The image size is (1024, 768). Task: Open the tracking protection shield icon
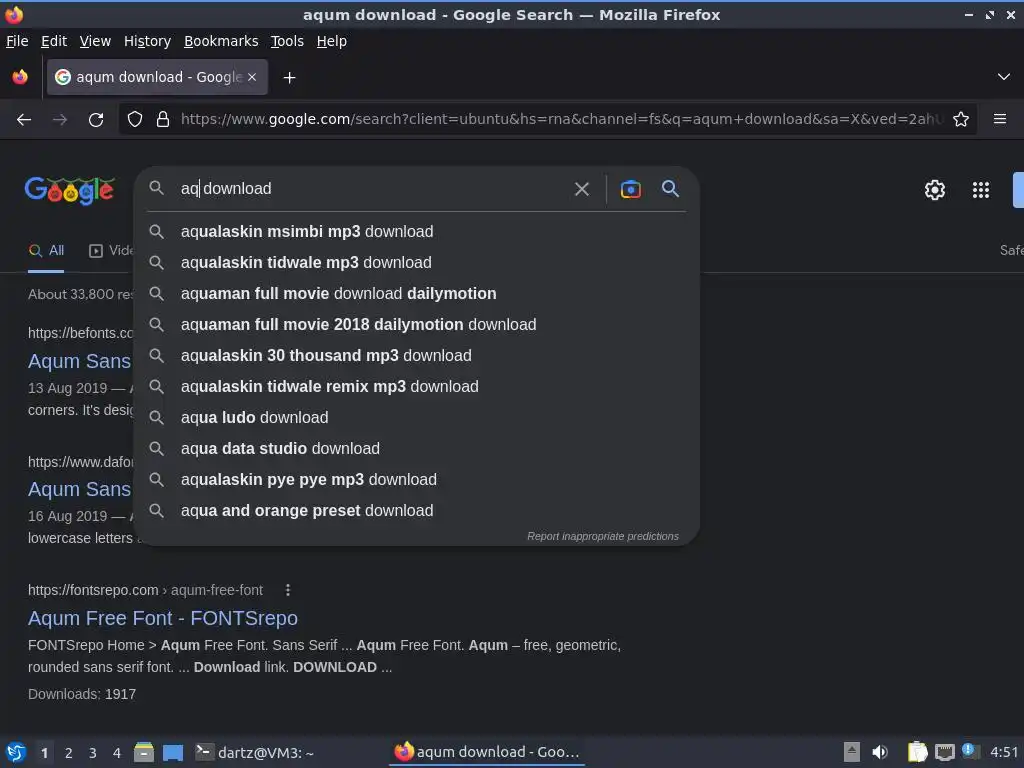click(x=135, y=120)
